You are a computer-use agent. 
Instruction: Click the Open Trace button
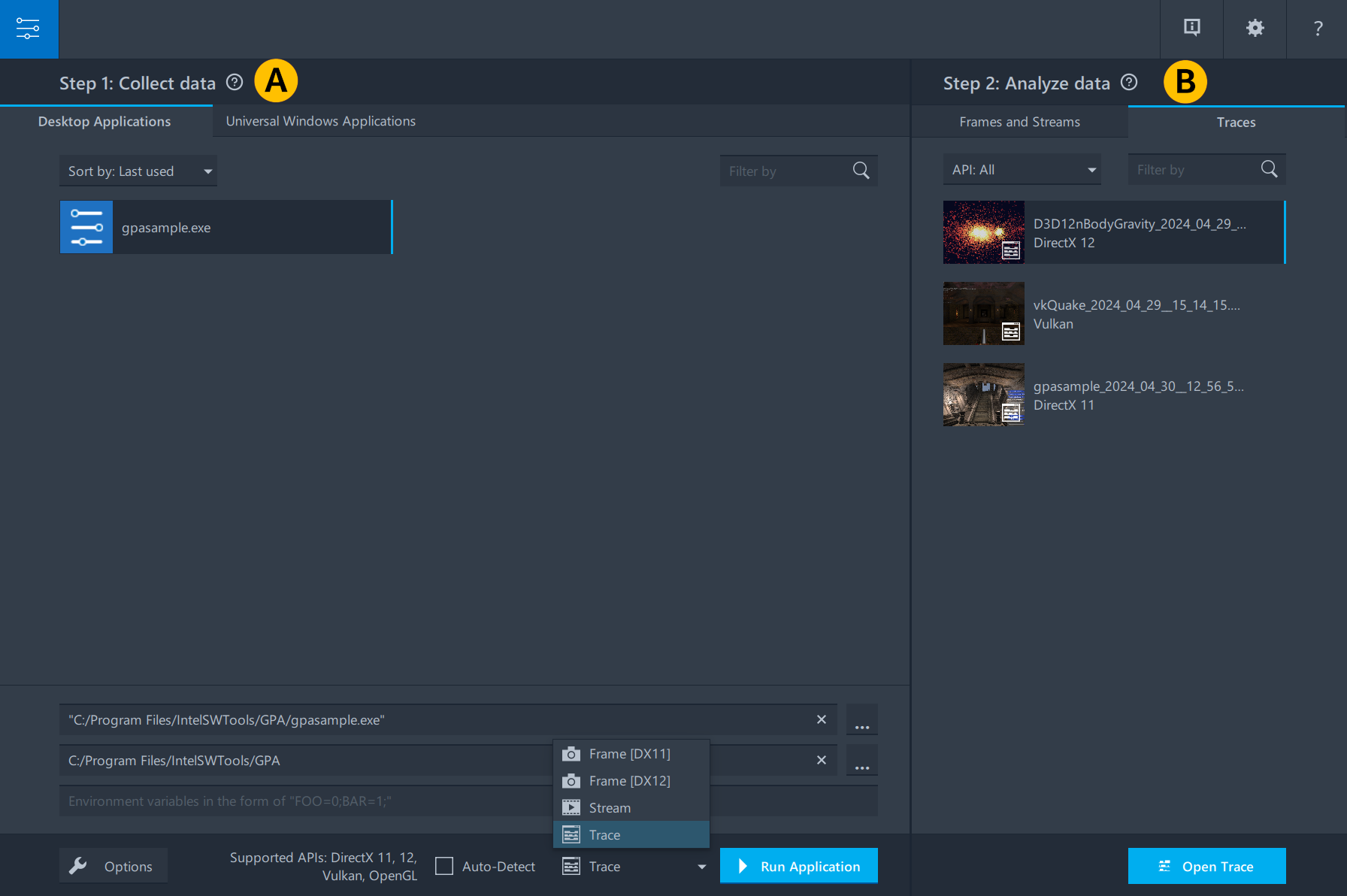pos(1206,866)
